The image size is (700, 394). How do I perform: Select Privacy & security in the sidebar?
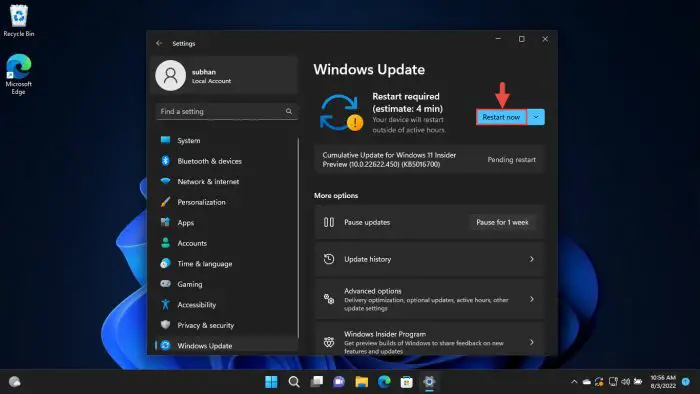point(227,325)
